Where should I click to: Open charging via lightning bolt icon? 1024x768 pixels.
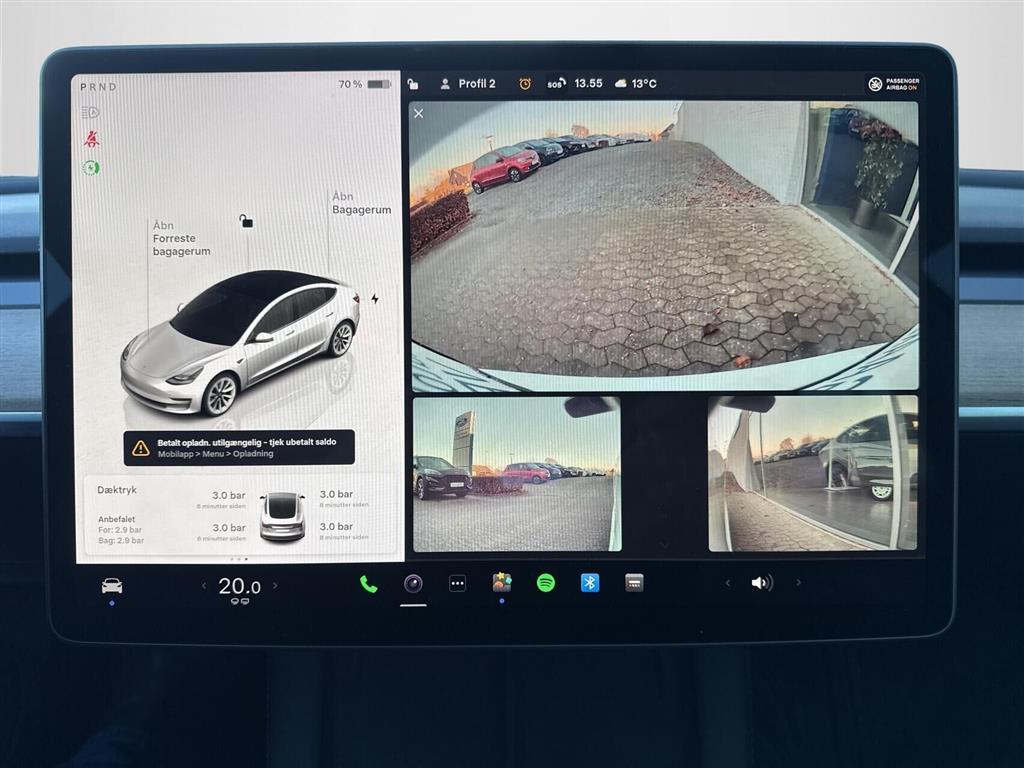tap(375, 298)
